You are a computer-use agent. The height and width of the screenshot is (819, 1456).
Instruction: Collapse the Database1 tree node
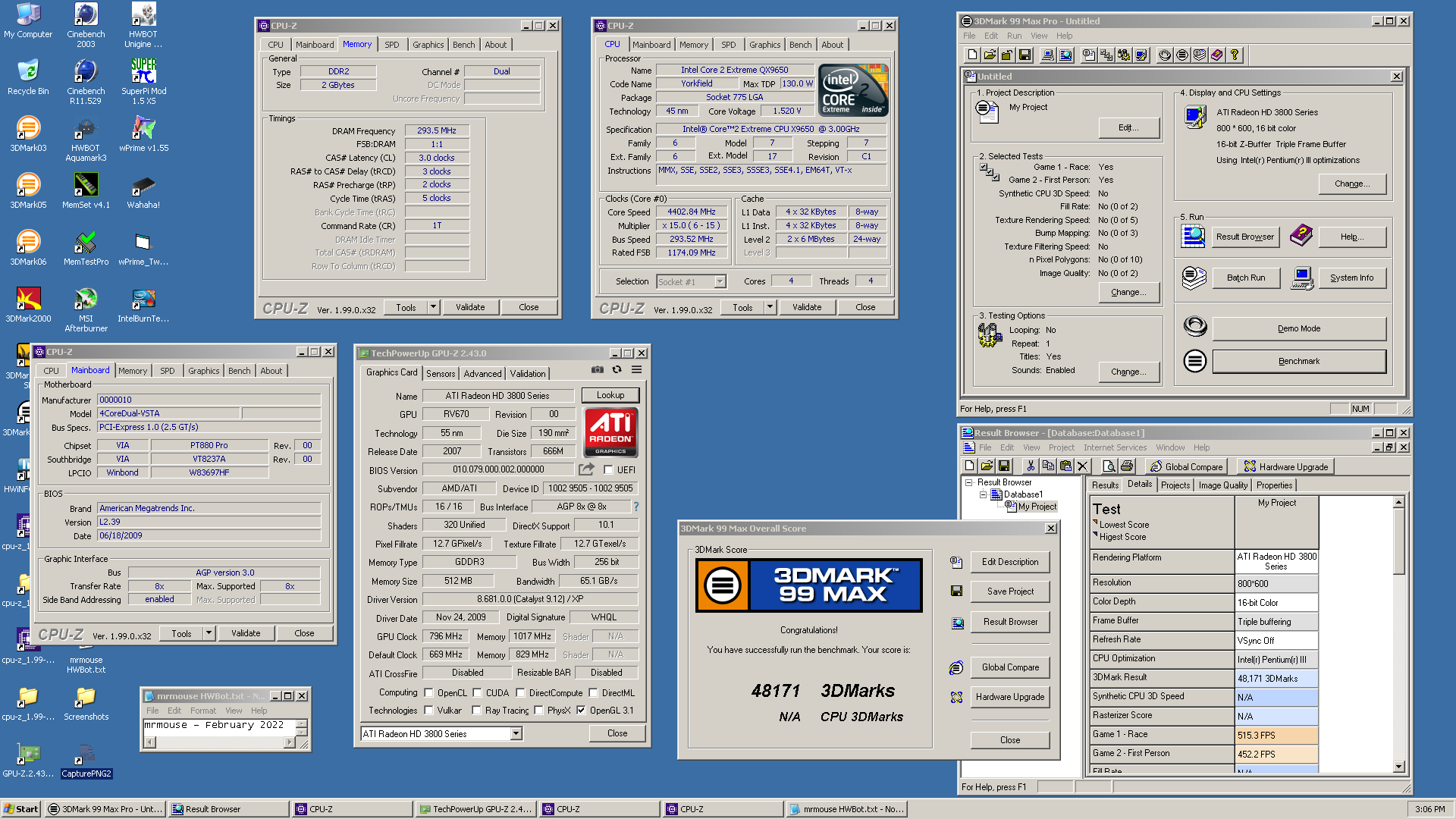983,494
